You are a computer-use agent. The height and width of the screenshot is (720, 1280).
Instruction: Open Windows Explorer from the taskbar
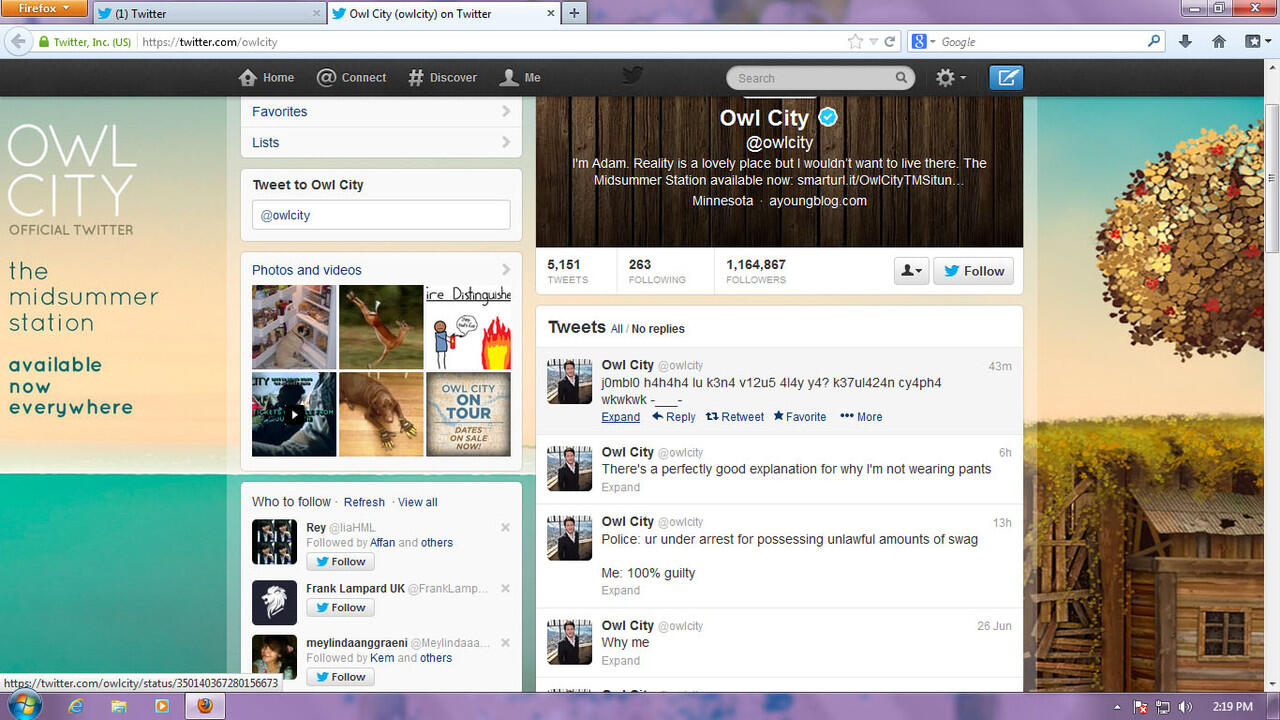click(119, 706)
